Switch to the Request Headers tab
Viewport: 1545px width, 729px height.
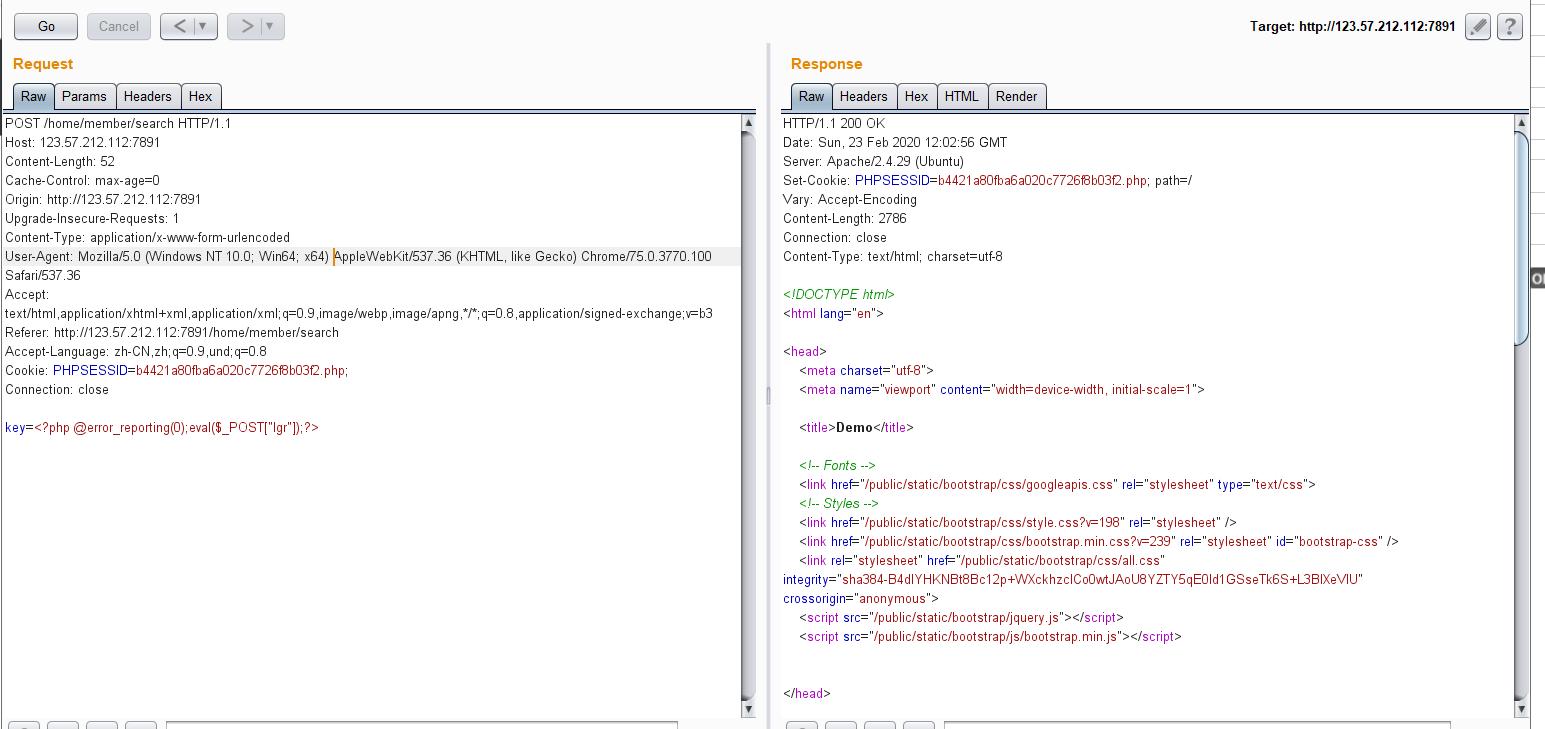tap(148, 97)
